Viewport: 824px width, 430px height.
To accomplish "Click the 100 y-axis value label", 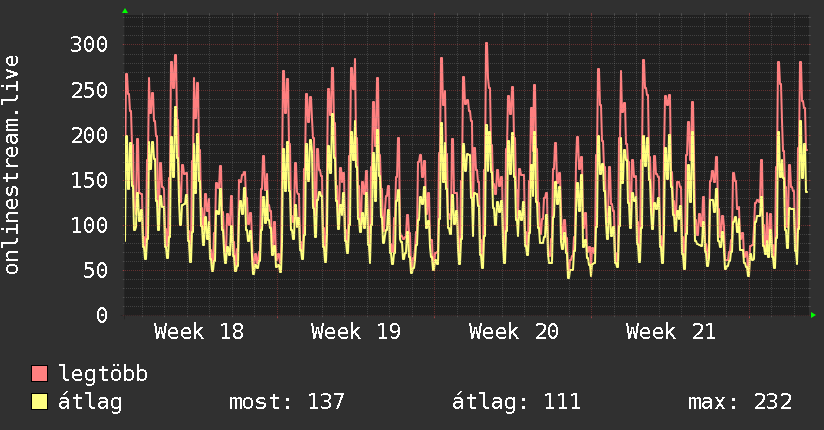I will click(x=89, y=226).
